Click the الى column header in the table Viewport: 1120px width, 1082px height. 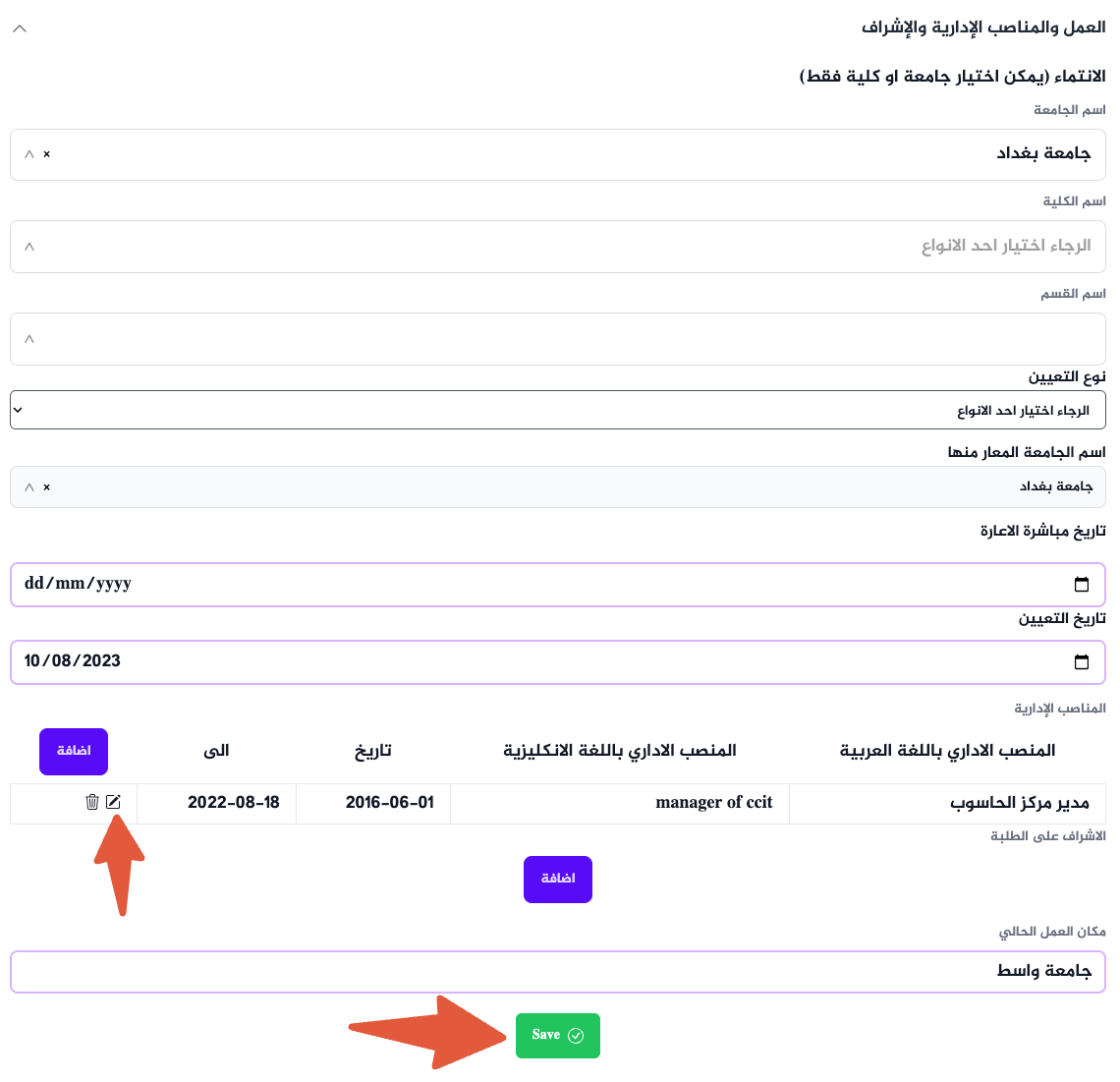coord(216,750)
